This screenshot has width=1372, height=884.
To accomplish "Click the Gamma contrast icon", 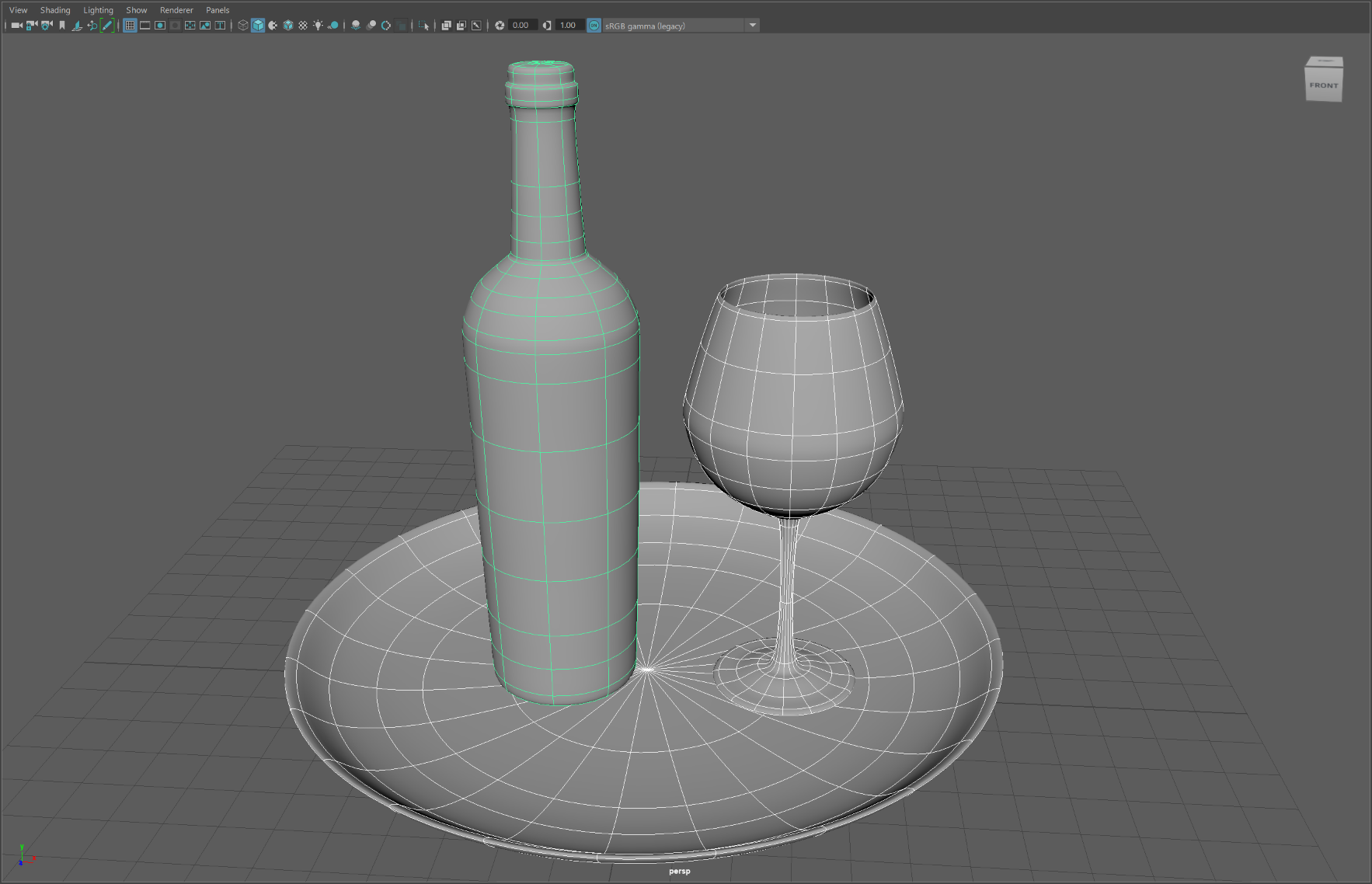I will [547, 26].
